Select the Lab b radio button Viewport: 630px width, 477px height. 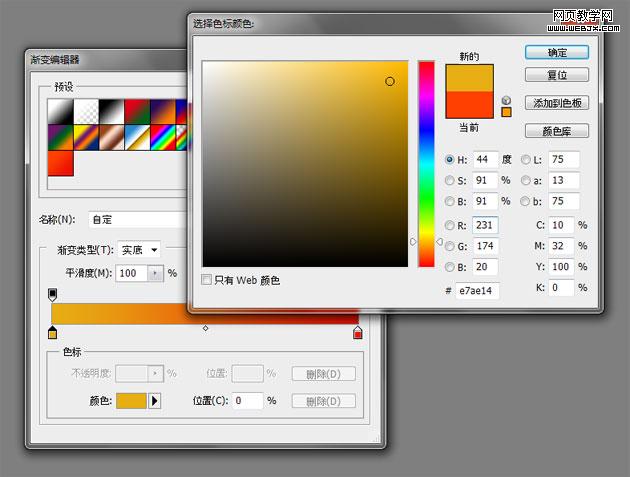526,201
